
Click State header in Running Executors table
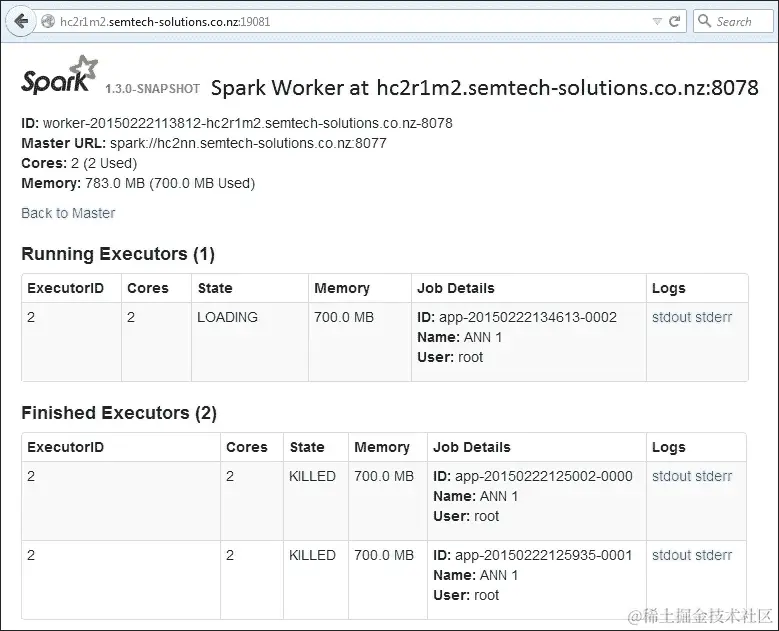(215, 288)
